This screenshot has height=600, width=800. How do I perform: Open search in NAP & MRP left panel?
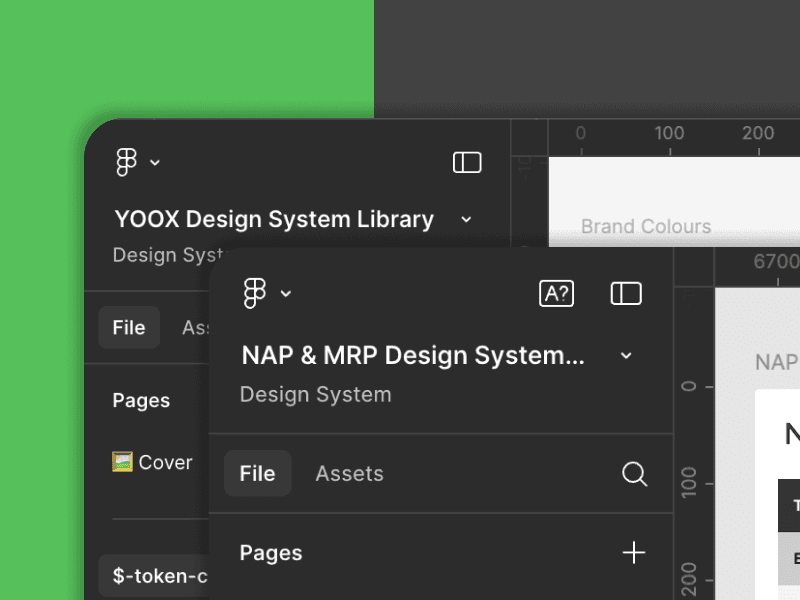point(634,474)
